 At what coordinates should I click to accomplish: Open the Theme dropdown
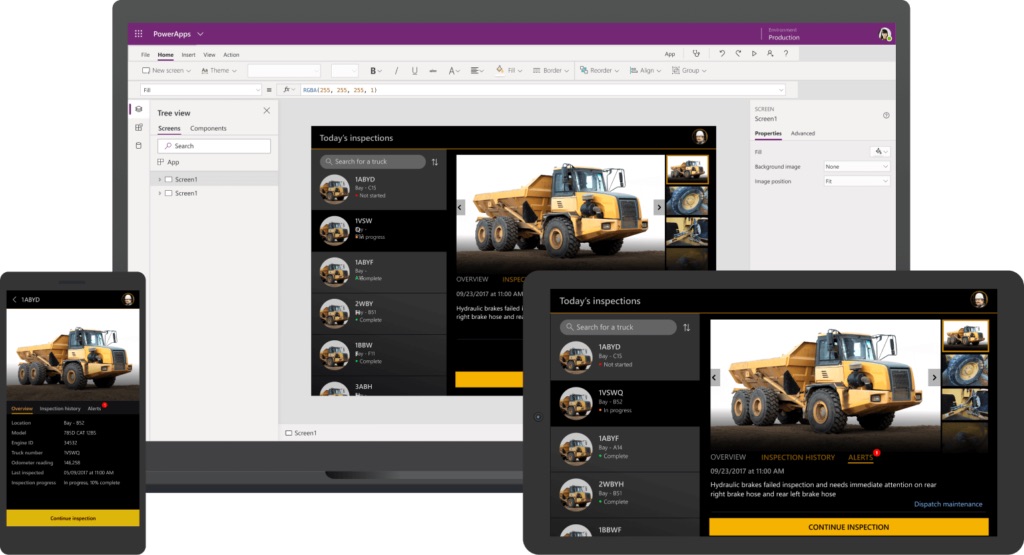219,71
